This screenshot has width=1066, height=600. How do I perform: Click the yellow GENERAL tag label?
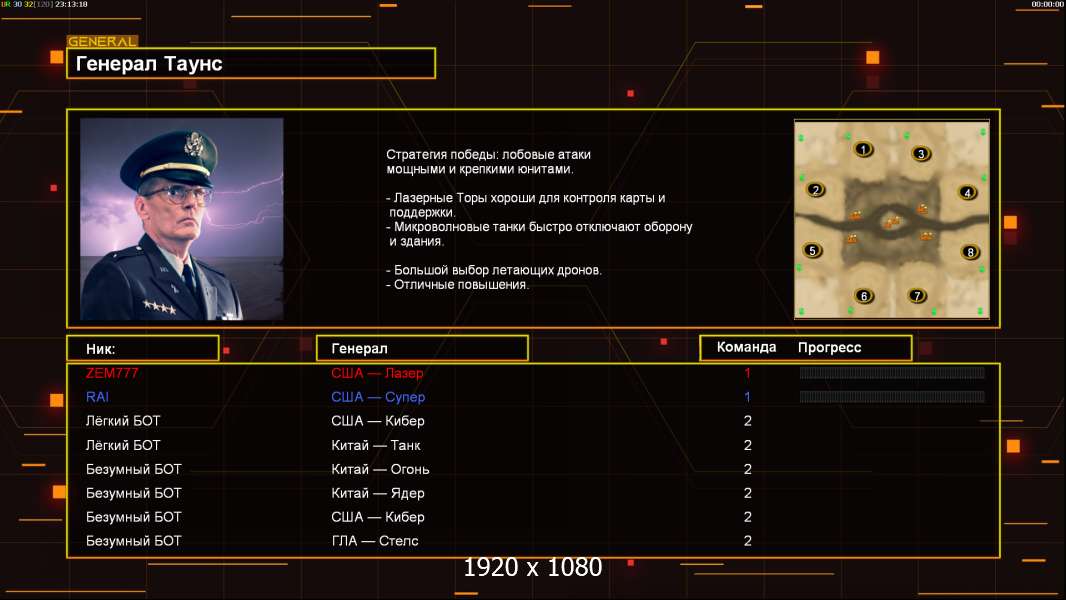(103, 41)
